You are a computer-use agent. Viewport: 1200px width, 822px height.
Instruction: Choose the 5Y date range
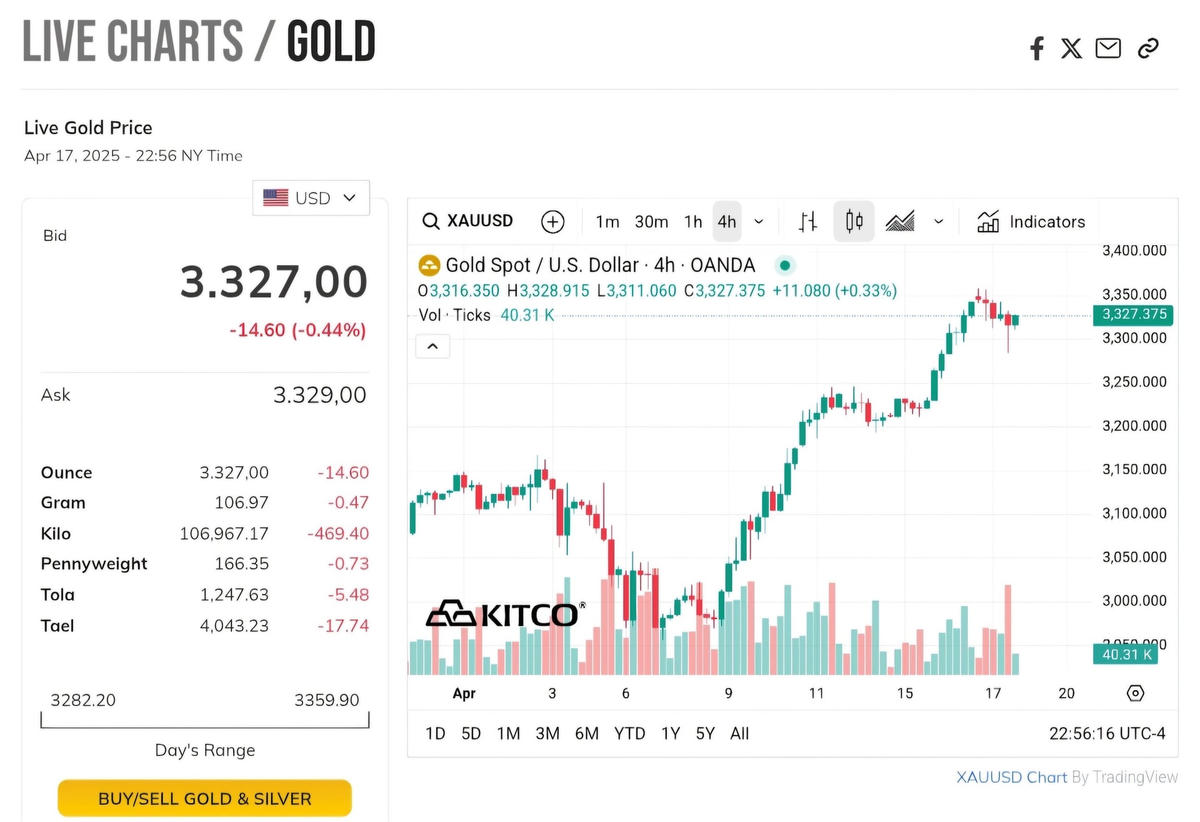click(x=705, y=733)
